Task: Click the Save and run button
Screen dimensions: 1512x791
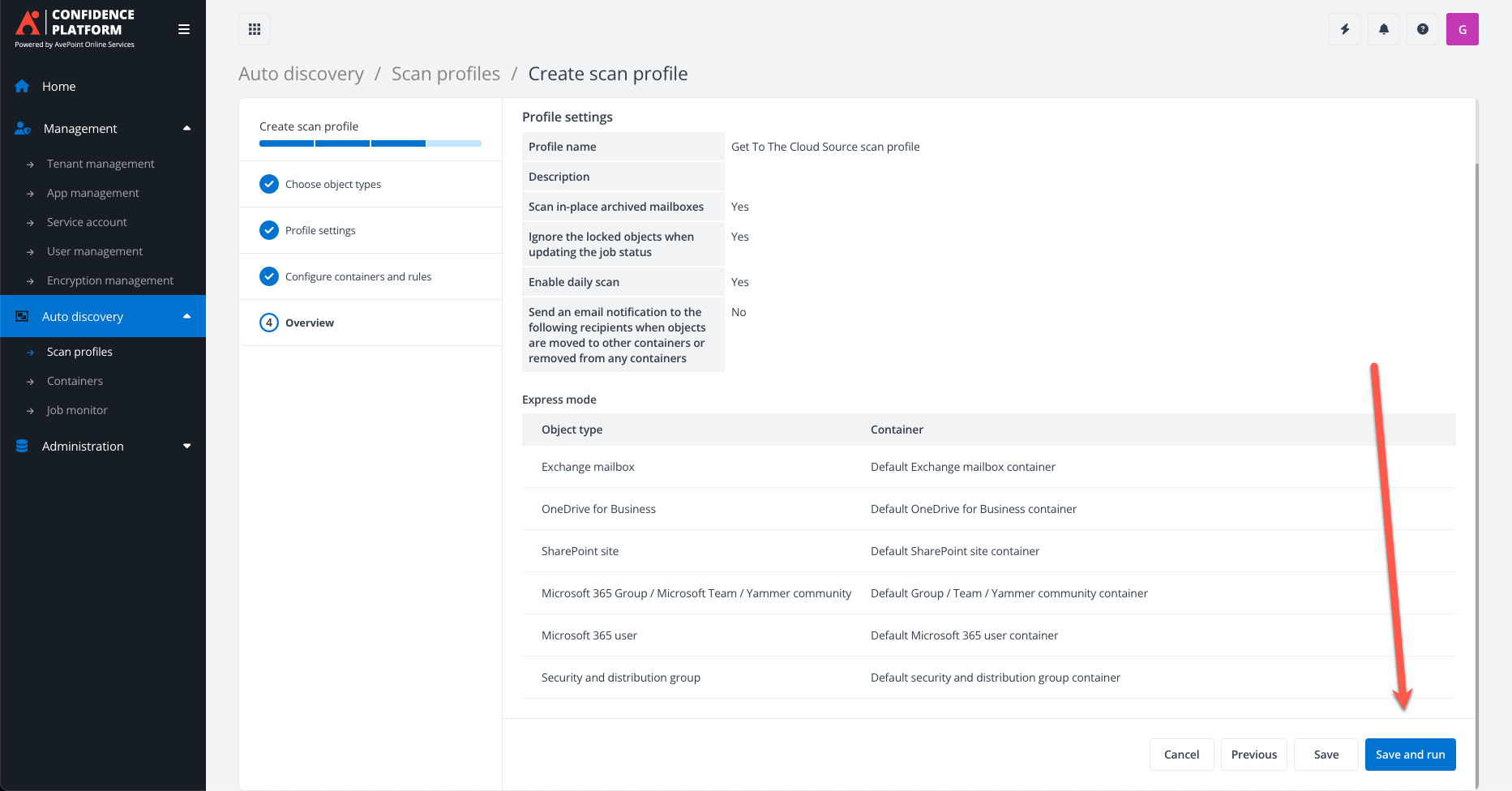Action: (1410, 754)
